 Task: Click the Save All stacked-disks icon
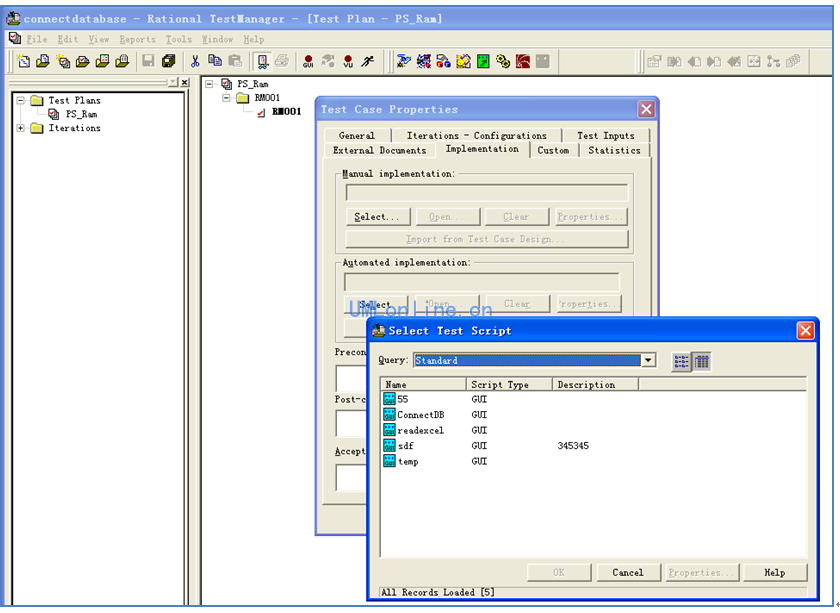click(169, 62)
